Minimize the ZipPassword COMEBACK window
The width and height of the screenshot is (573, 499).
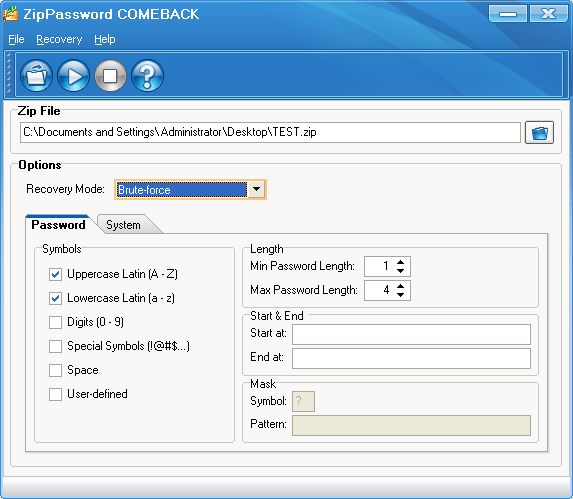pyautogui.click(x=508, y=14)
